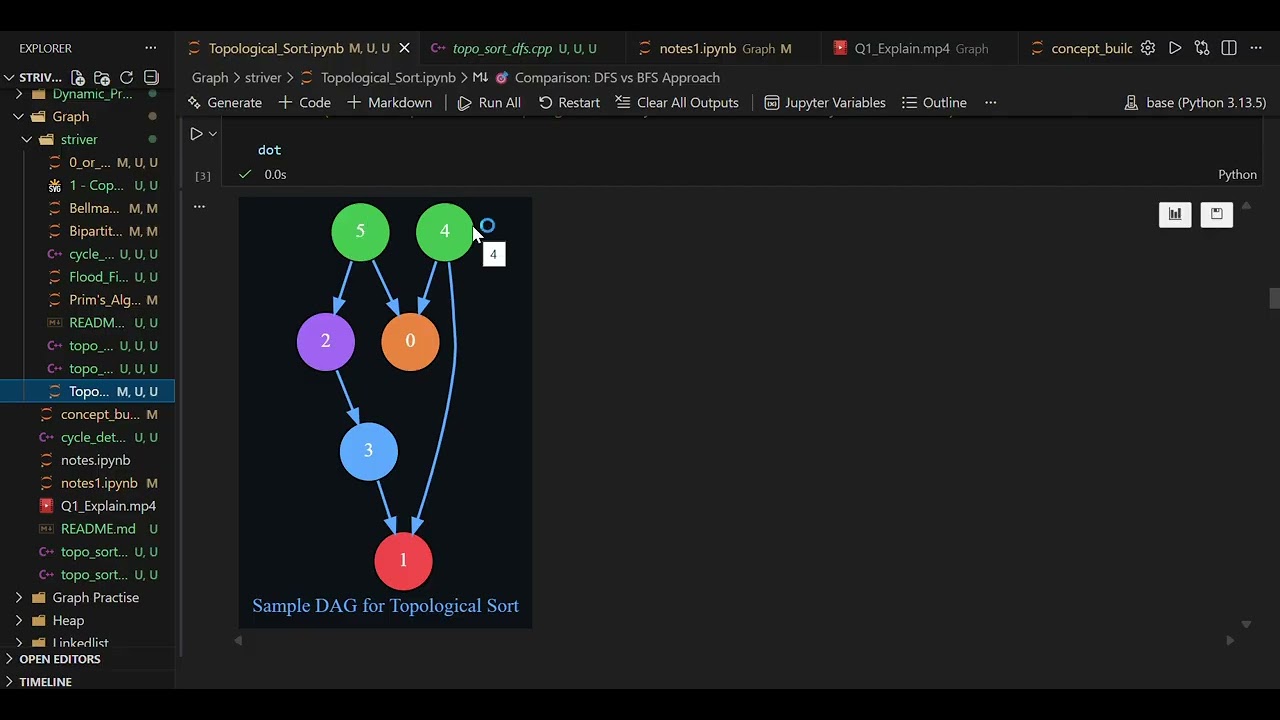Change cell language mode Python
1280x720 pixels.
tap(1237, 174)
